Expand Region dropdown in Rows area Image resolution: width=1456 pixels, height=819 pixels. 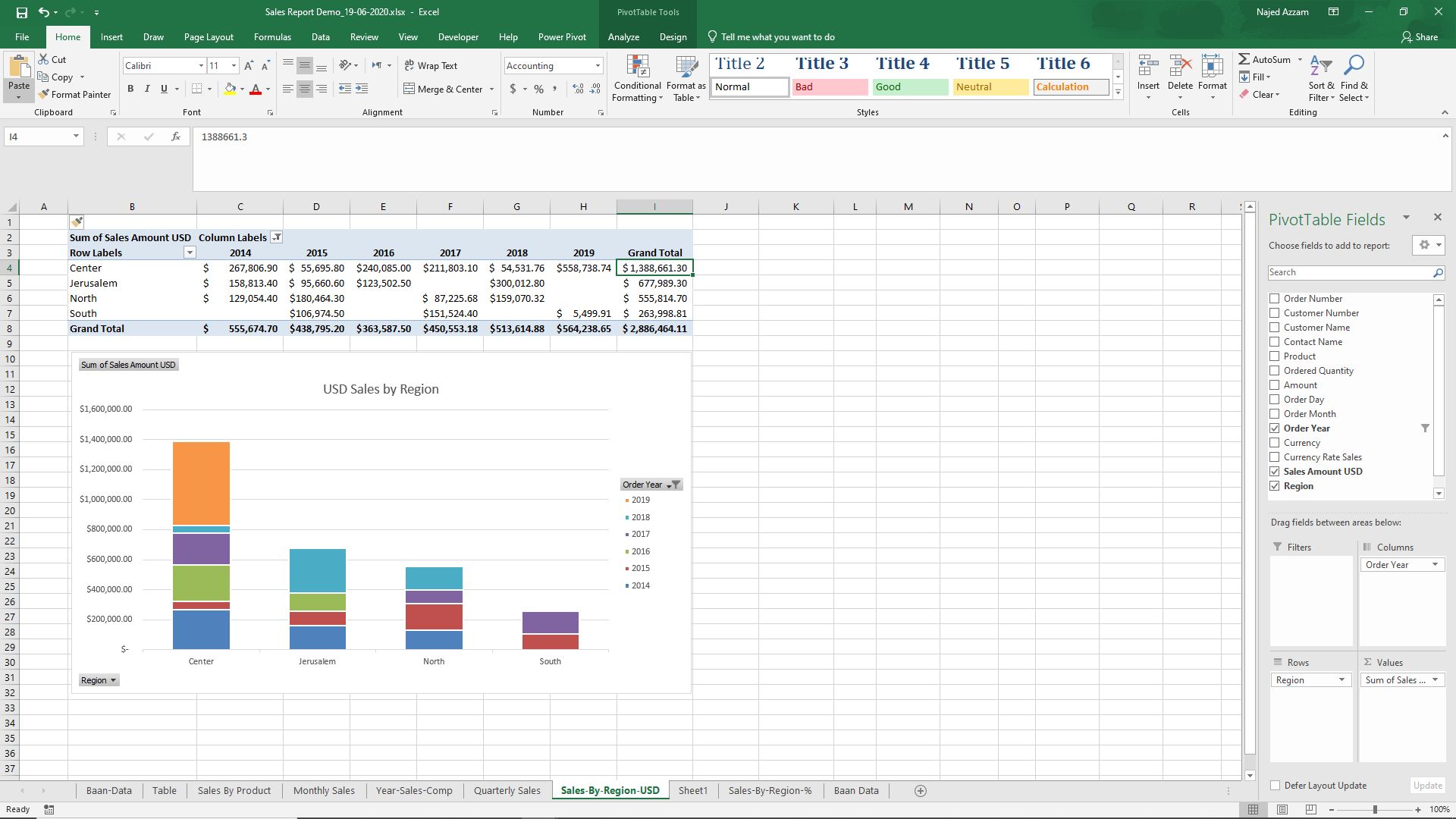(x=1341, y=680)
